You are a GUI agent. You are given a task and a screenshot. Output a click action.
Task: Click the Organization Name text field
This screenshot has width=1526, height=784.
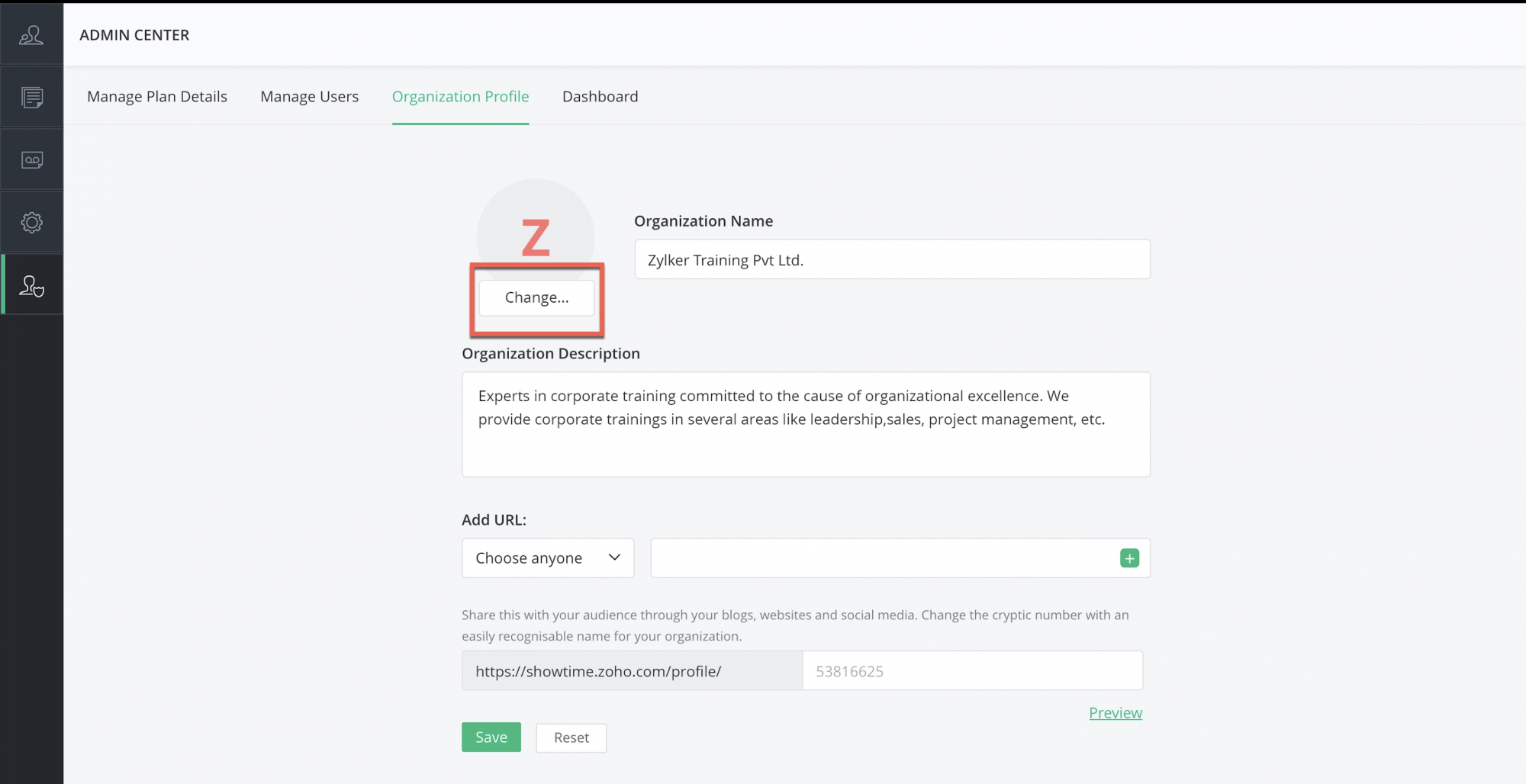click(891, 260)
